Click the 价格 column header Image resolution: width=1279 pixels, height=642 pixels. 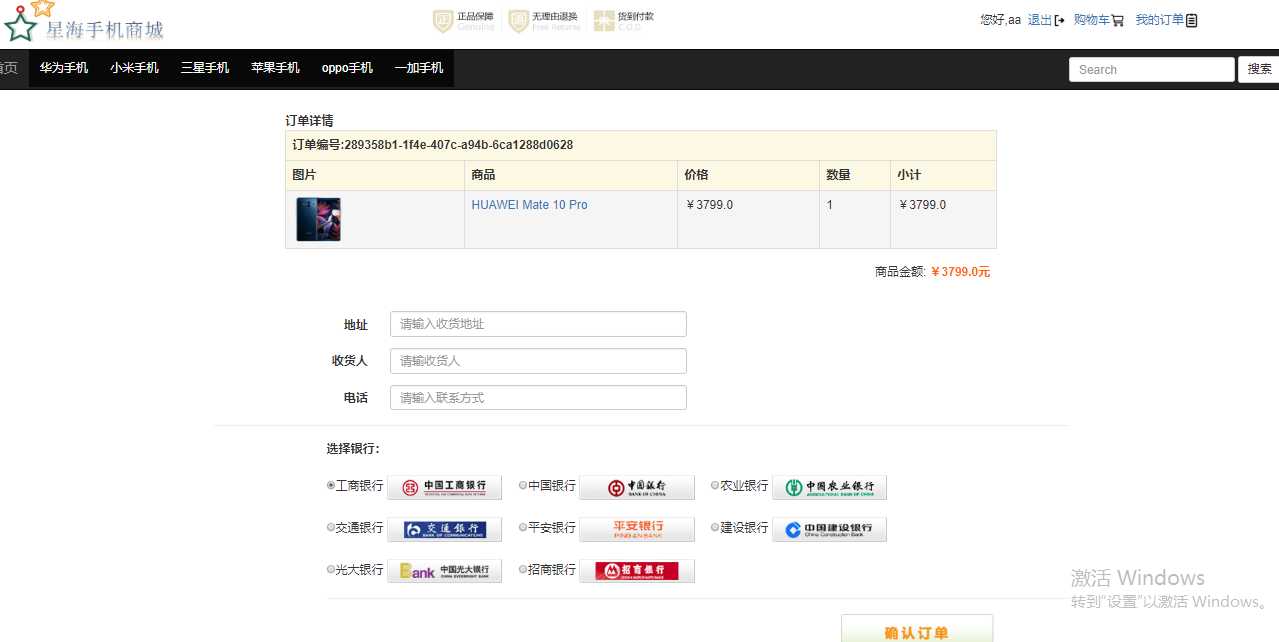click(x=696, y=175)
